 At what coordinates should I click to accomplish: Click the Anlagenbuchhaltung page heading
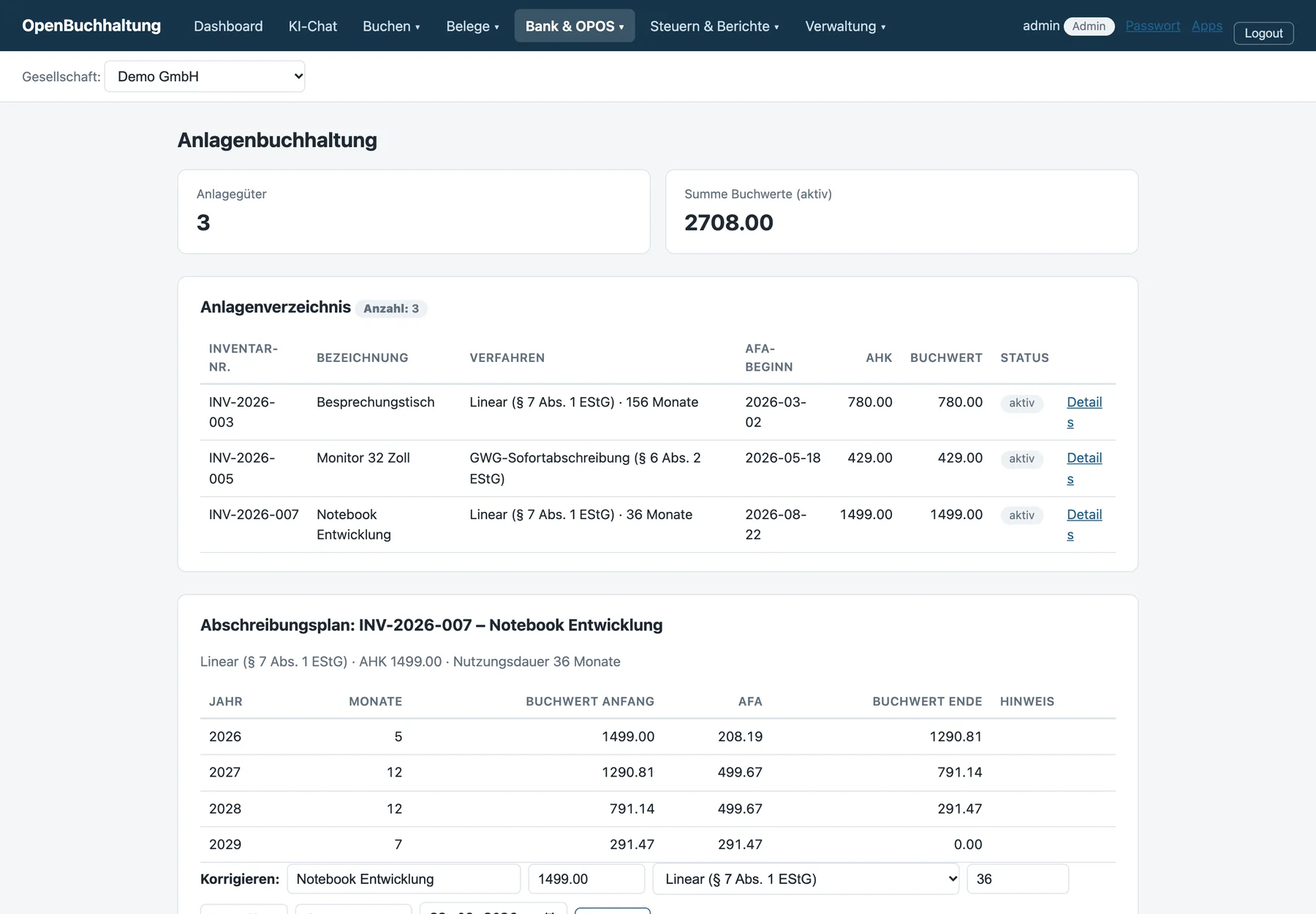[x=277, y=140]
